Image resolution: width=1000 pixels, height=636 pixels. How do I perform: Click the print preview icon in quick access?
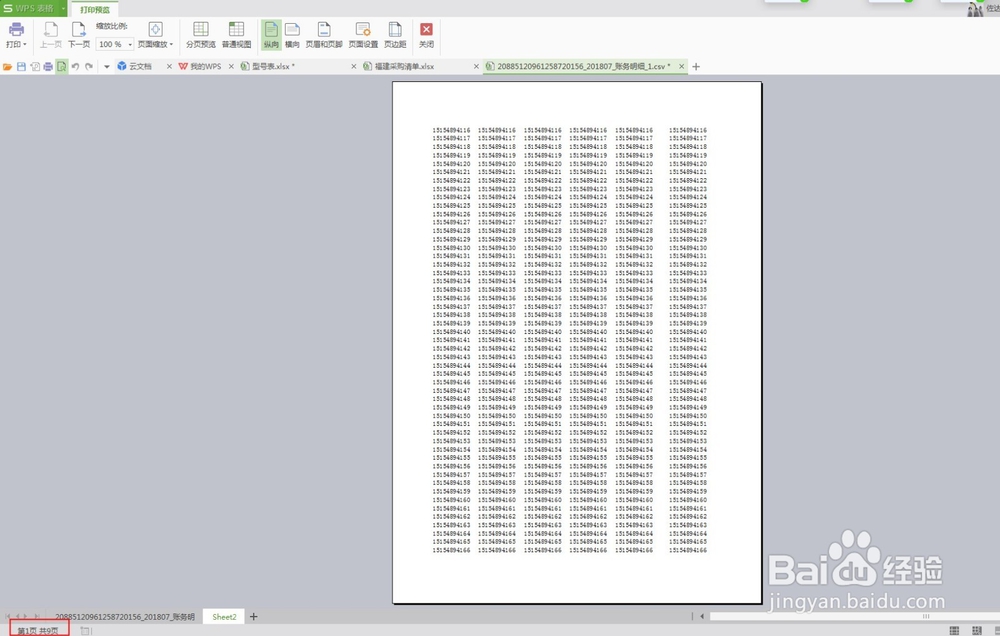(x=61, y=66)
